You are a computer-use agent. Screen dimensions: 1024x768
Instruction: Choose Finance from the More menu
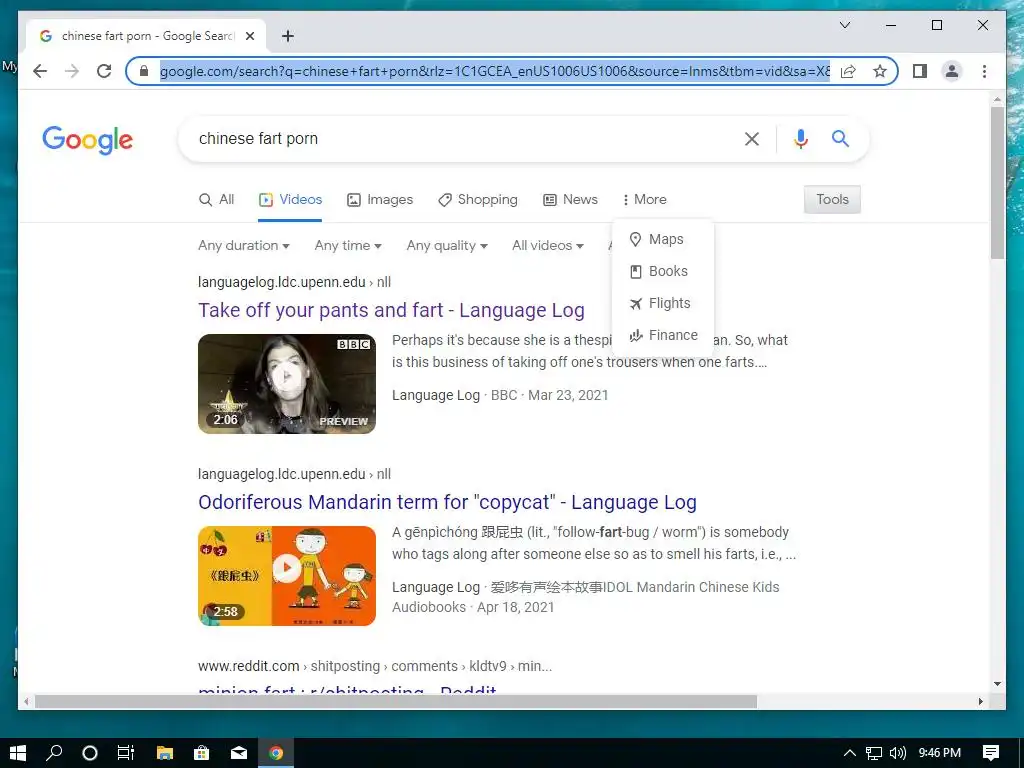click(x=663, y=335)
